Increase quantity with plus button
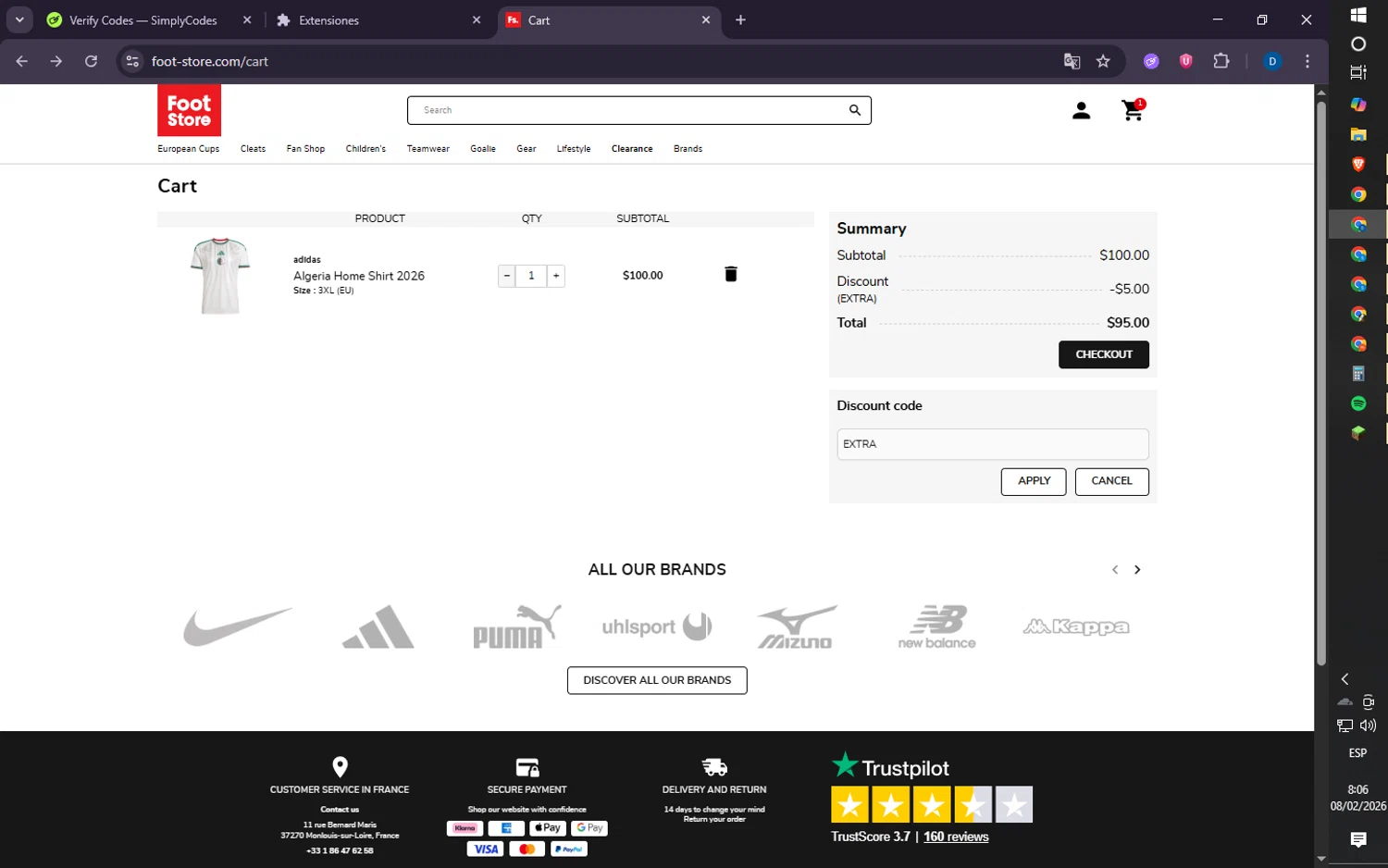 tap(556, 276)
